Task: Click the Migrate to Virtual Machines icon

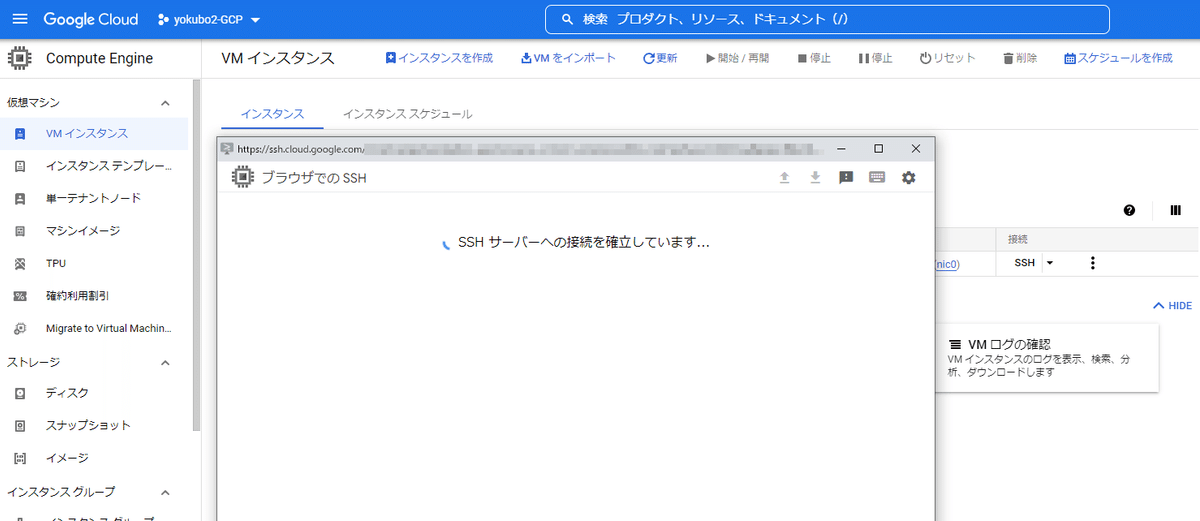Action: tap(20, 328)
